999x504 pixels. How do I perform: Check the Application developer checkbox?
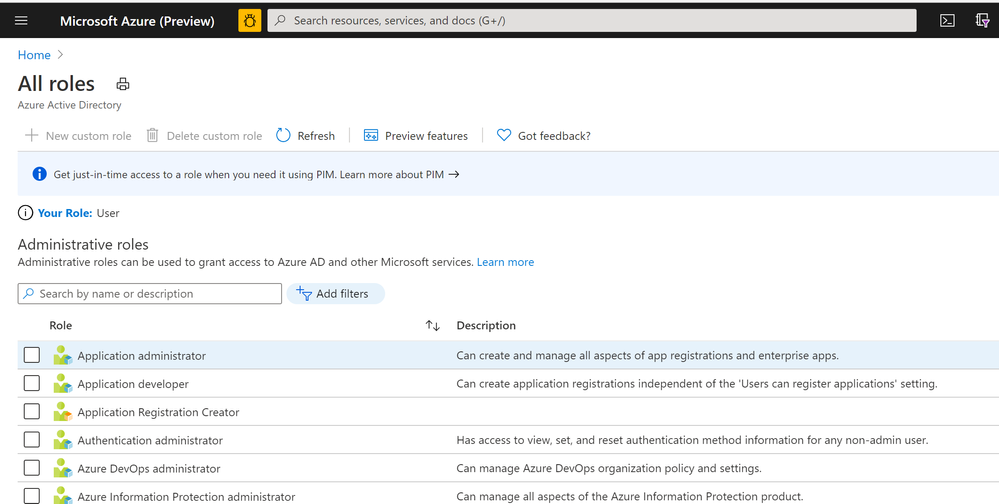pyautogui.click(x=32, y=383)
